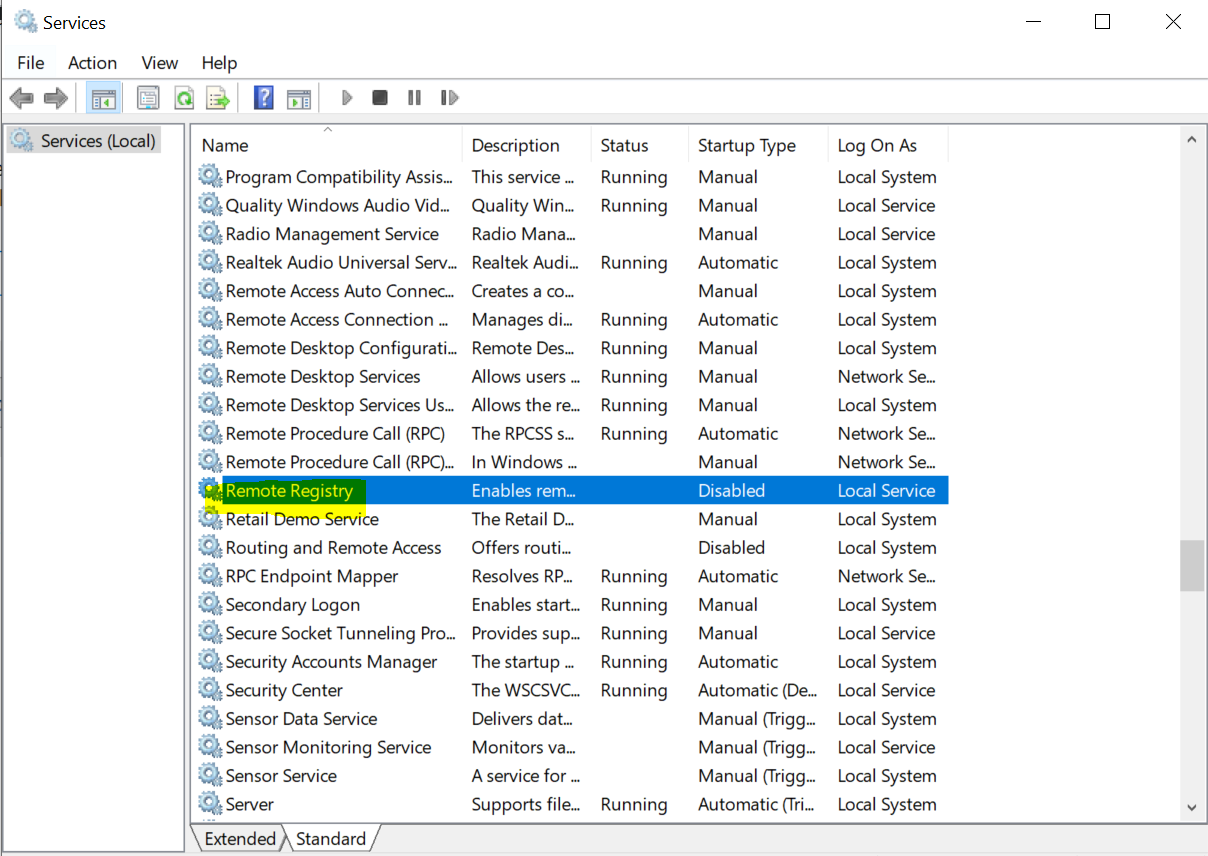Click the blue Help question mark icon
The image size is (1208, 856).
click(x=264, y=98)
